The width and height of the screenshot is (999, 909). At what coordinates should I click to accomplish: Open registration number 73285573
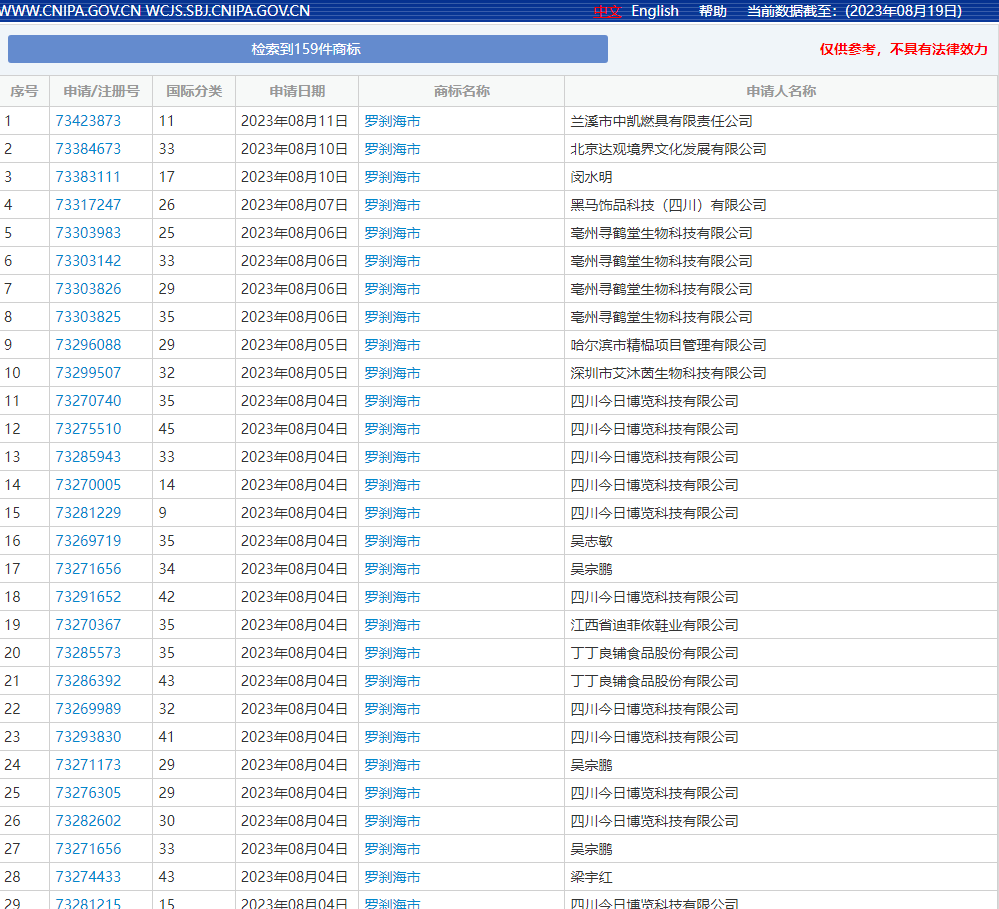(x=88, y=654)
